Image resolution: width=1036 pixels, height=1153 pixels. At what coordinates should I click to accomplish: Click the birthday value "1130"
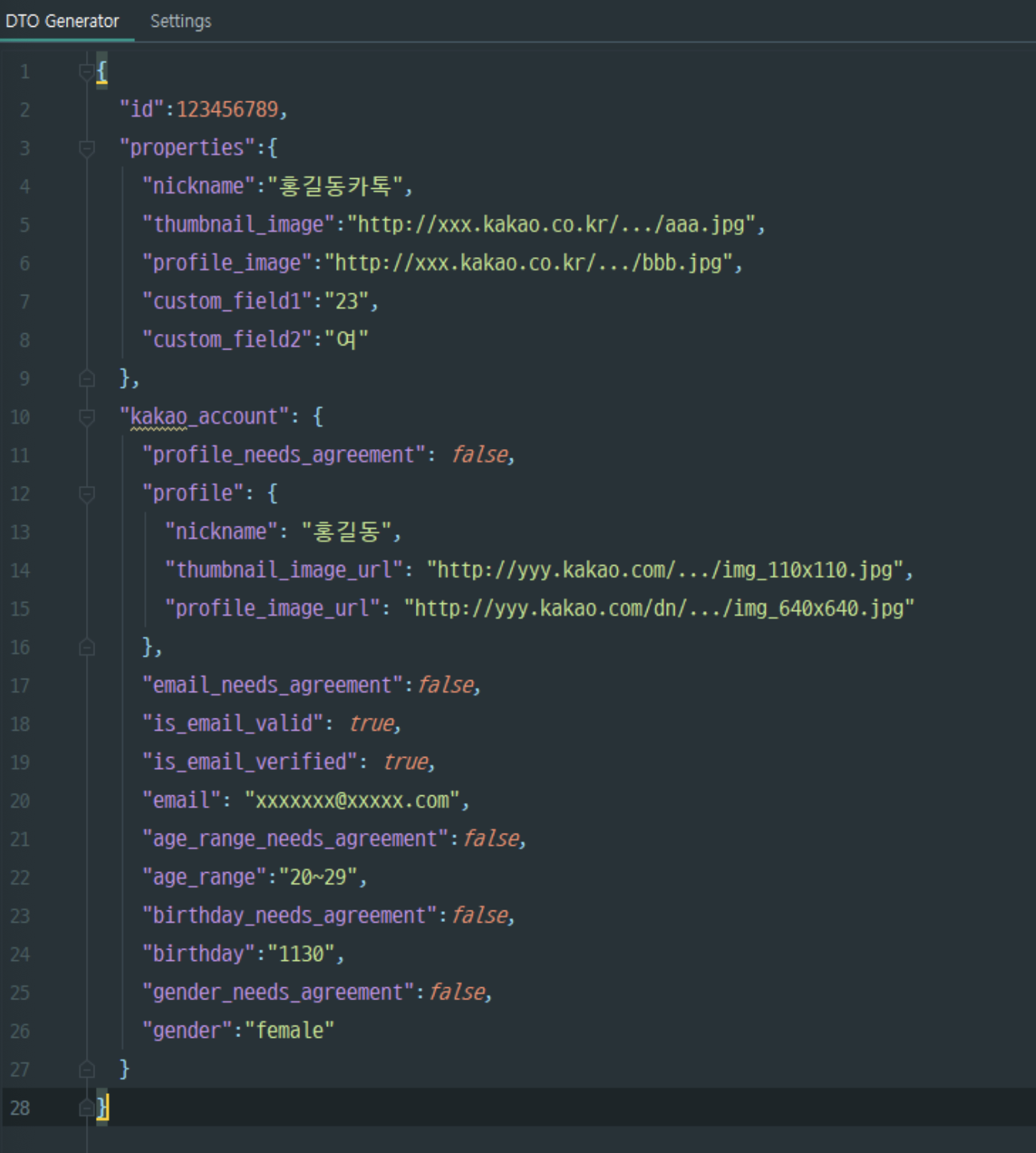click(x=301, y=954)
